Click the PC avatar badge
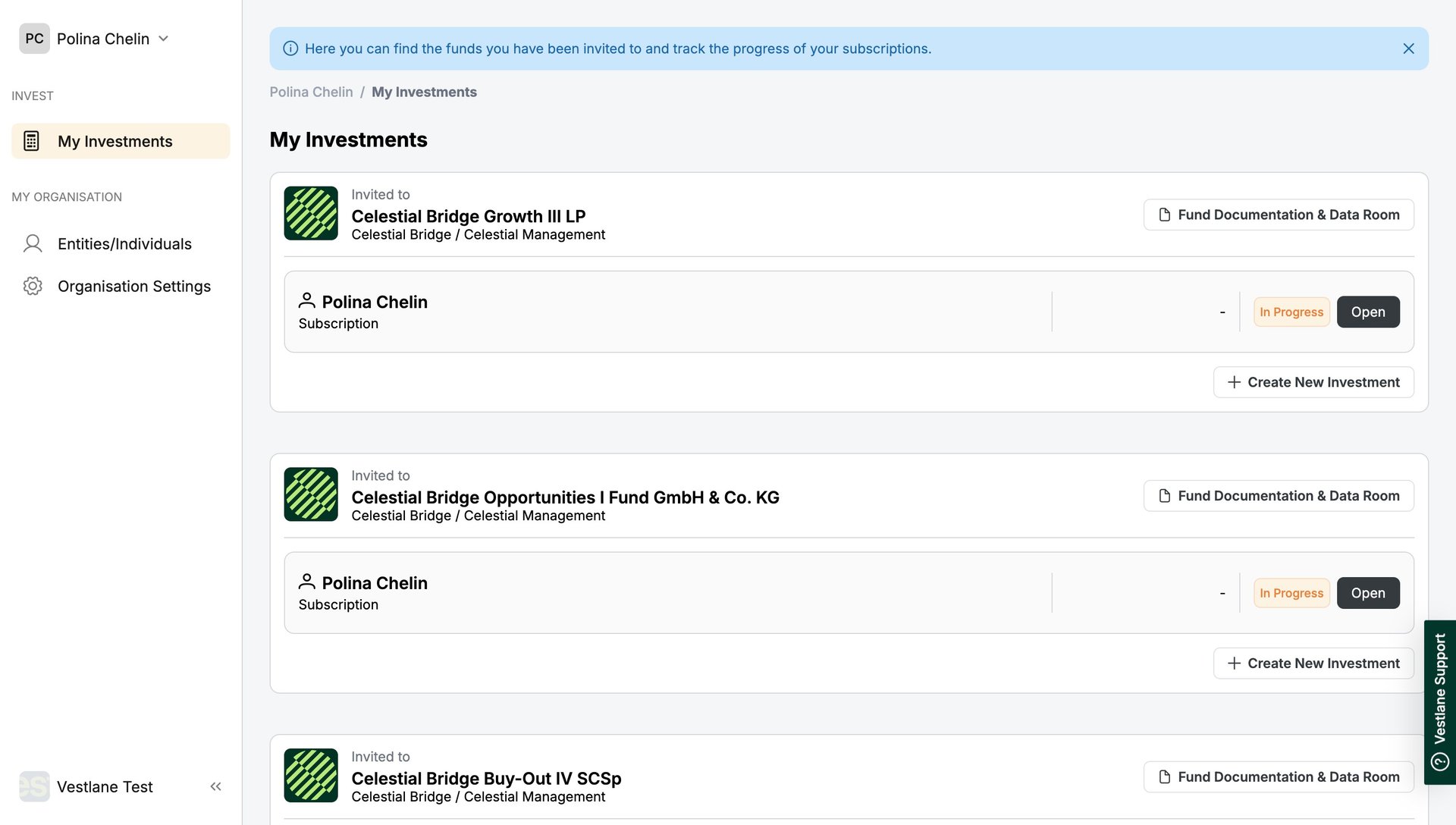Image resolution: width=1456 pixels, height=825 pixels. pos(34,39)
